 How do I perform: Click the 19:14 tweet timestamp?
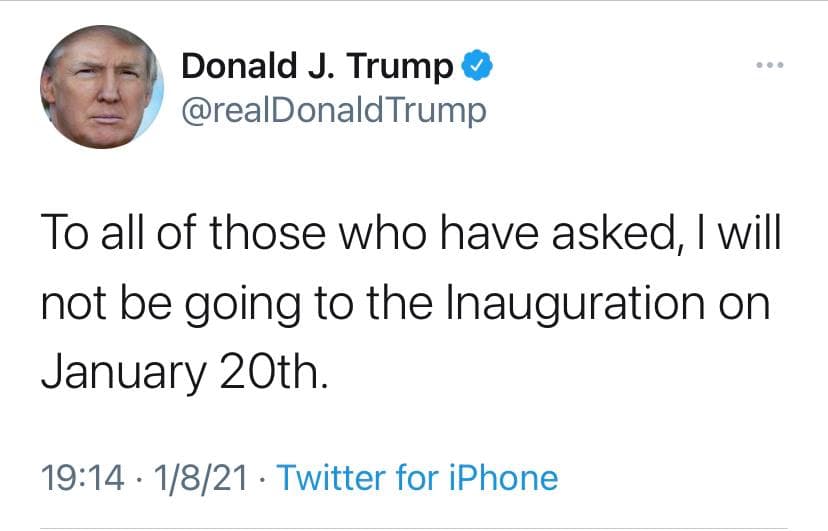[78, 477]
